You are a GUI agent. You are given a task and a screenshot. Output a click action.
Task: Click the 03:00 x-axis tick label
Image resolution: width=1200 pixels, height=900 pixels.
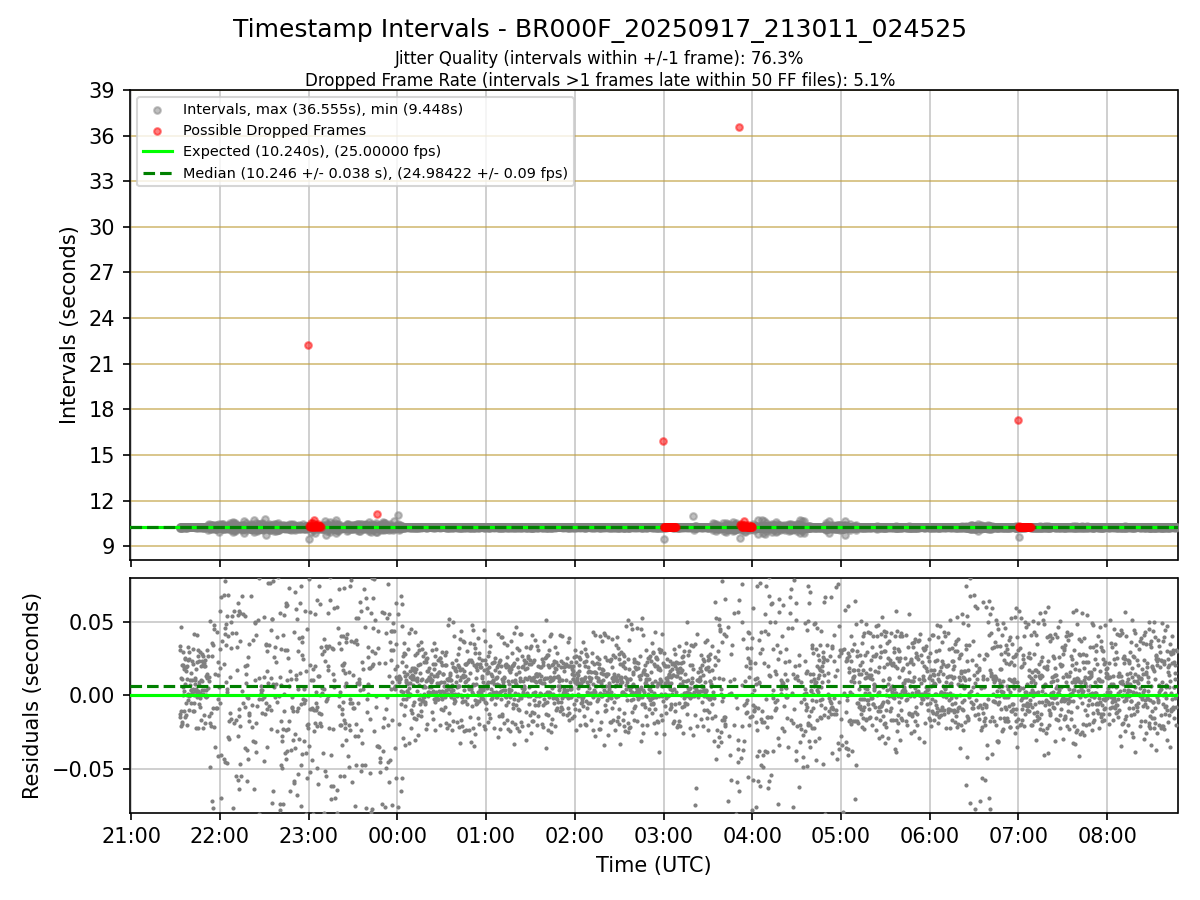click(663, 835)
